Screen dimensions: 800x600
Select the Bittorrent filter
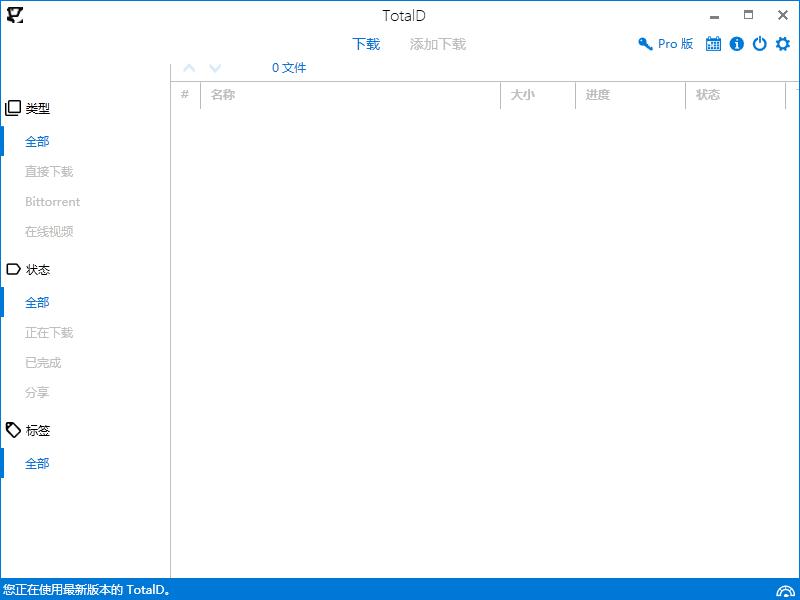point(52,202)
